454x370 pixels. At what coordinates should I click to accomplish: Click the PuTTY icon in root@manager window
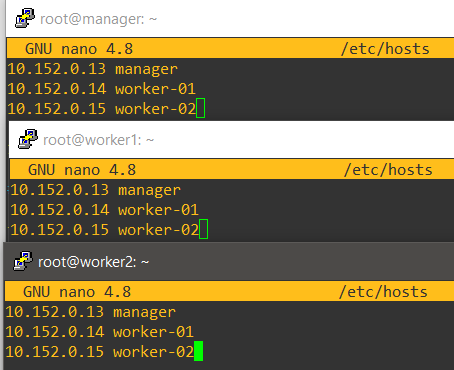[25, 18]
